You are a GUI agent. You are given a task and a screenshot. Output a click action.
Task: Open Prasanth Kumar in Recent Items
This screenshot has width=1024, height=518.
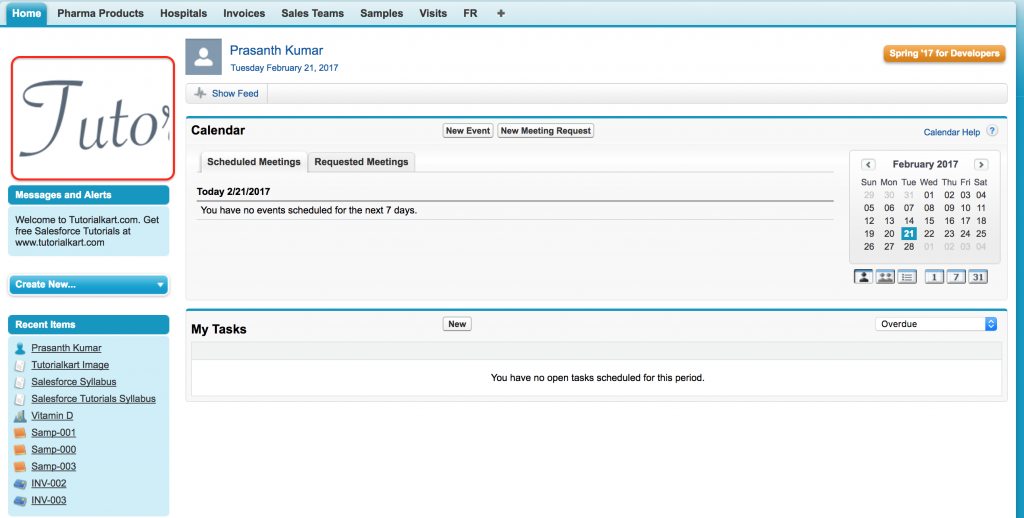(x=67, y=348)
